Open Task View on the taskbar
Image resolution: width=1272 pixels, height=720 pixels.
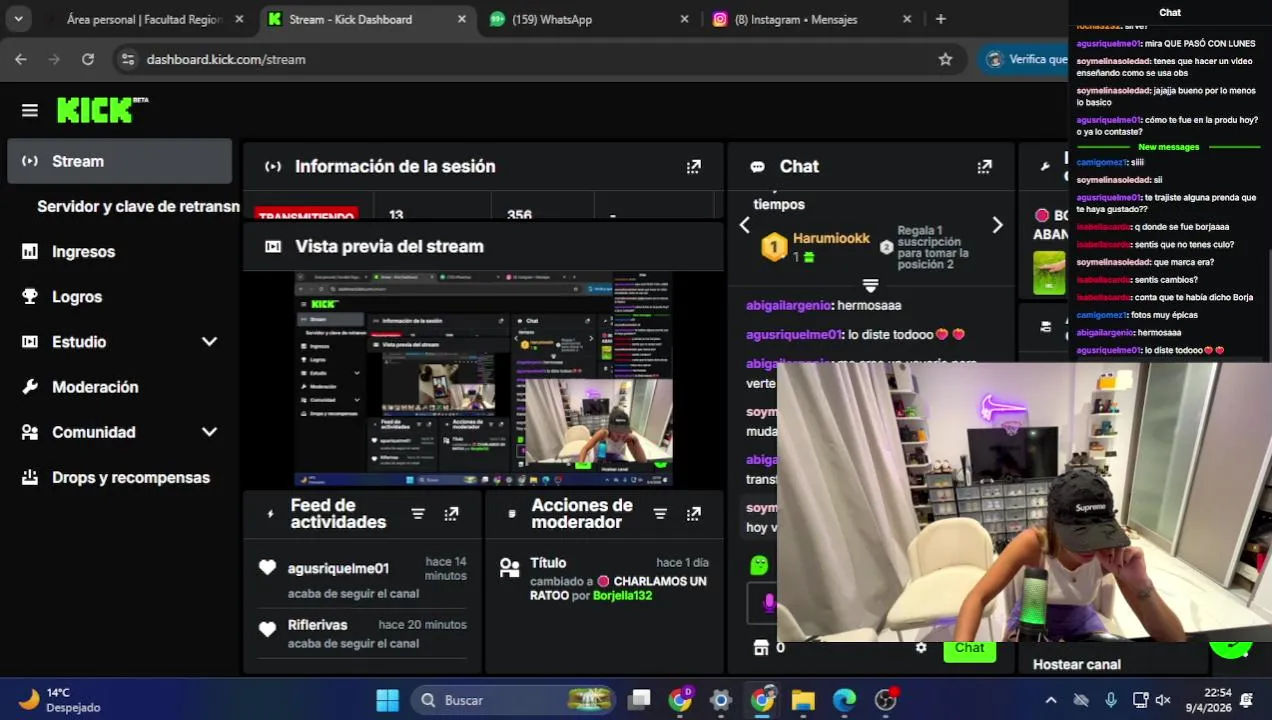[x=640, y=700]
